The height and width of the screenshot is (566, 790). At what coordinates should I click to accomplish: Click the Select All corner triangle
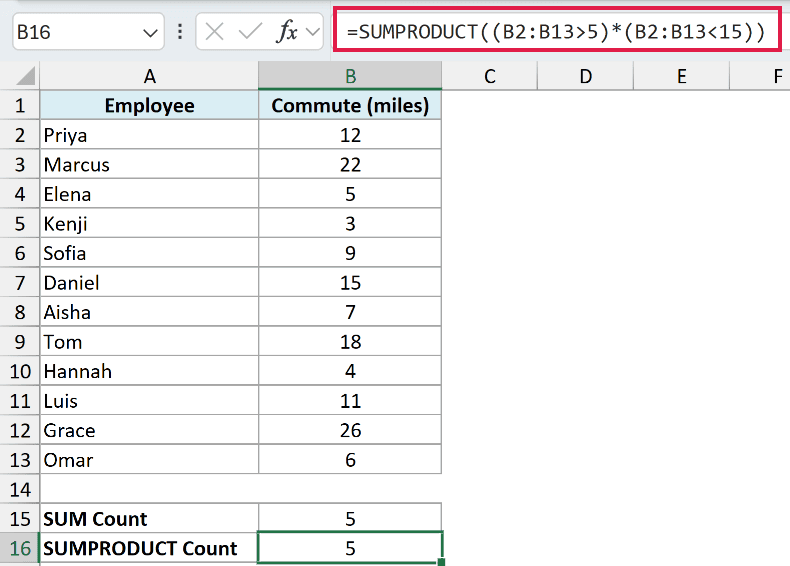[x=26, y=76]
